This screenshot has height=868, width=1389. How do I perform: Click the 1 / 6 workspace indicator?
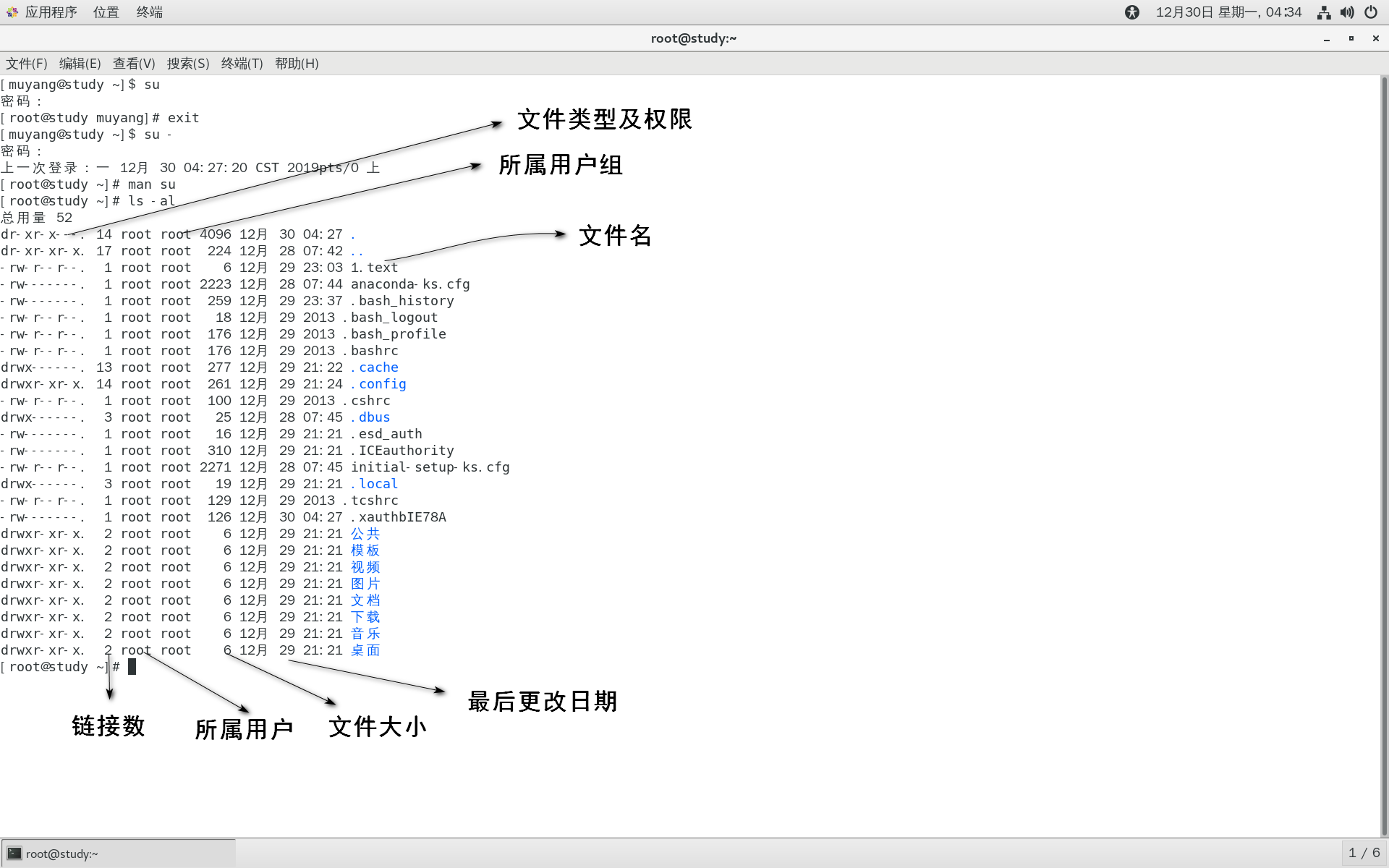click(1364, 854)
